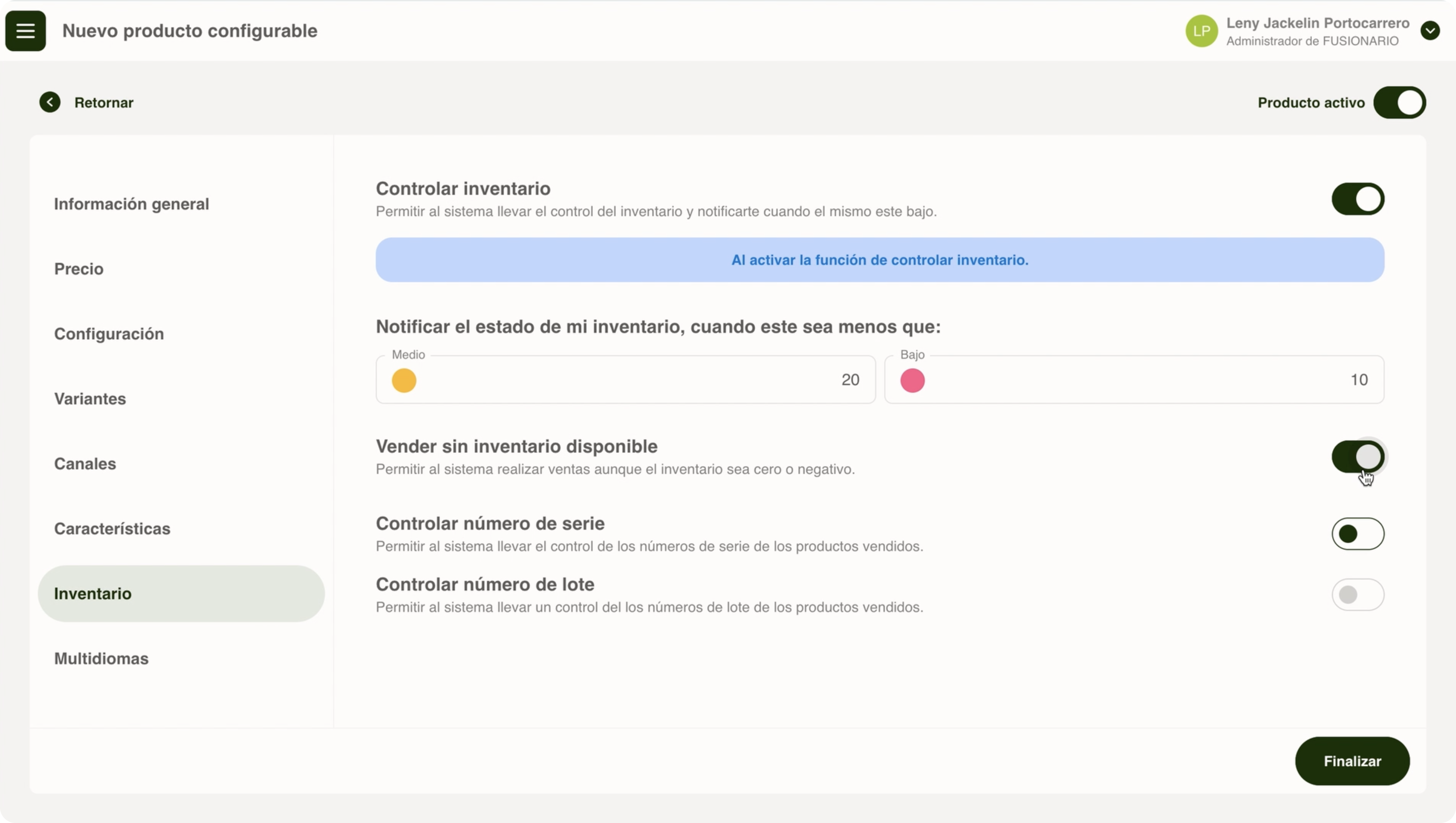
Task: Enable the Controlar número de serie switch
Action: pos(1358,534)
